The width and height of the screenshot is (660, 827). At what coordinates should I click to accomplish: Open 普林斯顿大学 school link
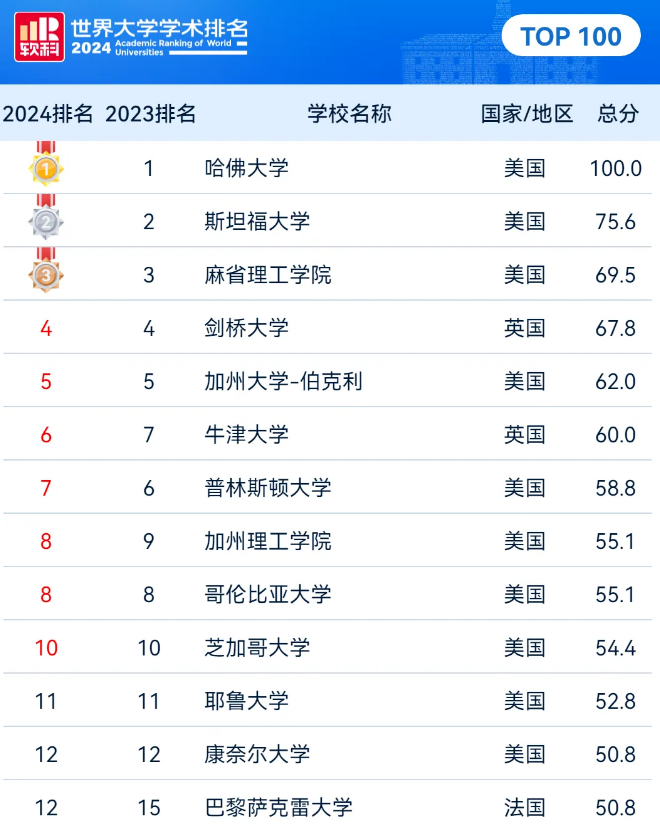(x=268, y=488)
